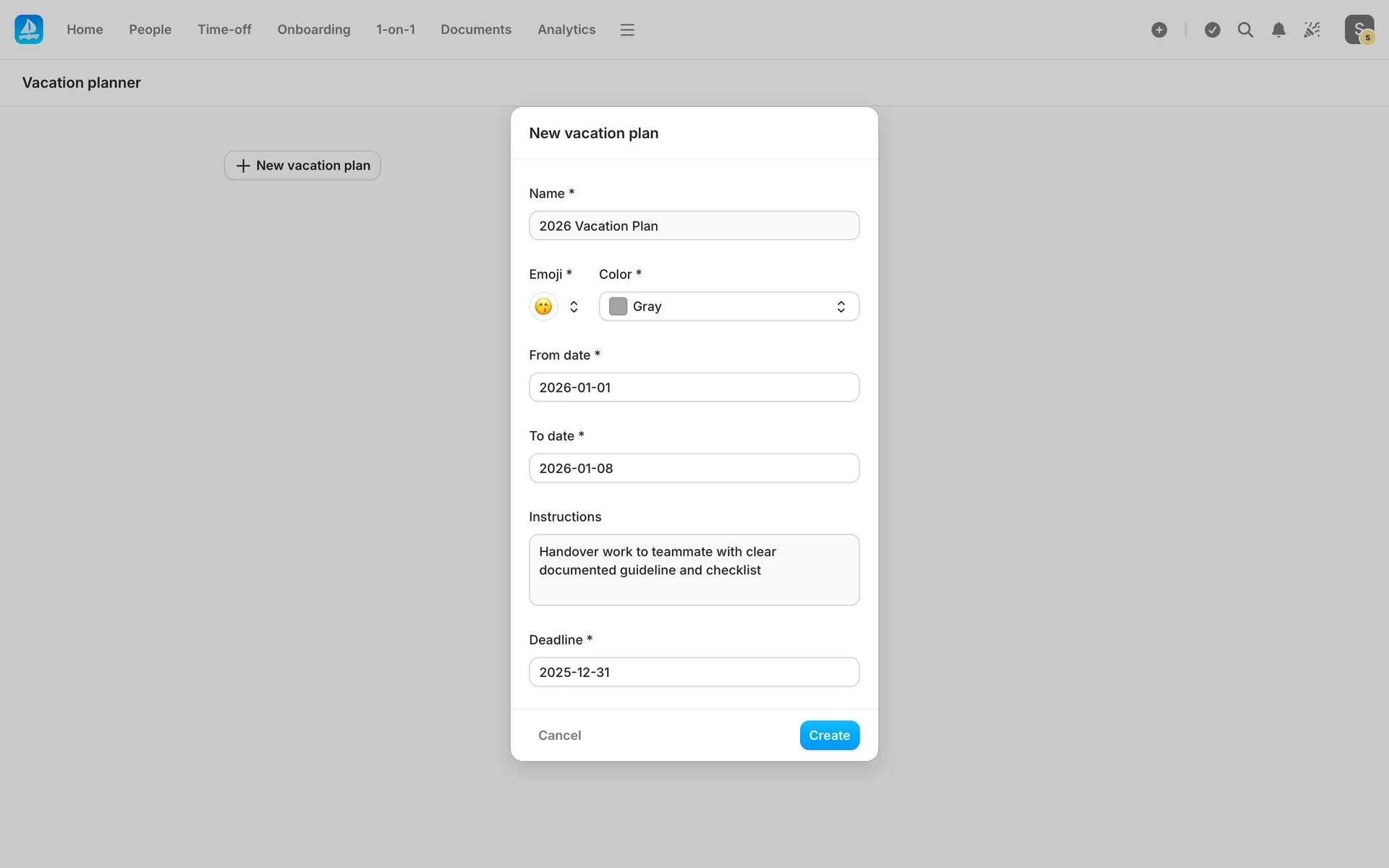Image resolution: width=1389 pixels, height=868 pixels.
Task: Click the Color dropdown chevron arrows
Action: click(841, 307)
